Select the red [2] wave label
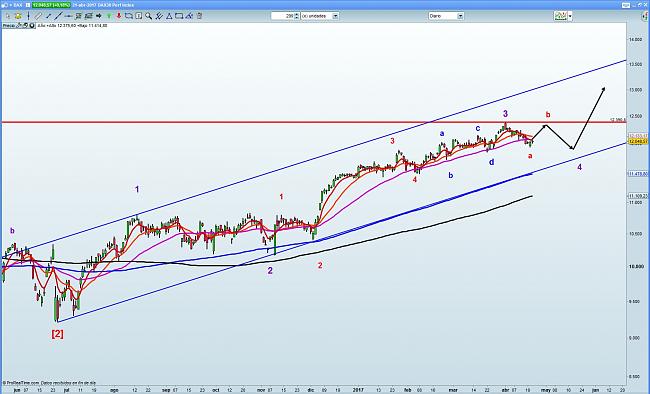Image resolution: width=650 pixels, height=394 pixels. (x=58, y=333)
